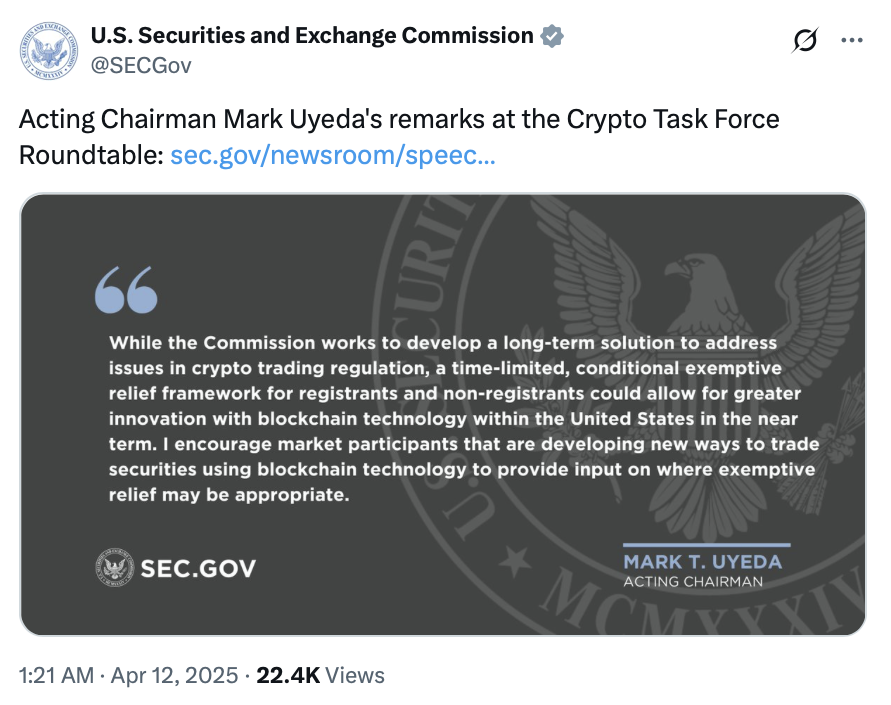Click the large quotation mark icon in image
Image resolution: width=891 pixels, height=705 pixels.
(x=126, y=290)
